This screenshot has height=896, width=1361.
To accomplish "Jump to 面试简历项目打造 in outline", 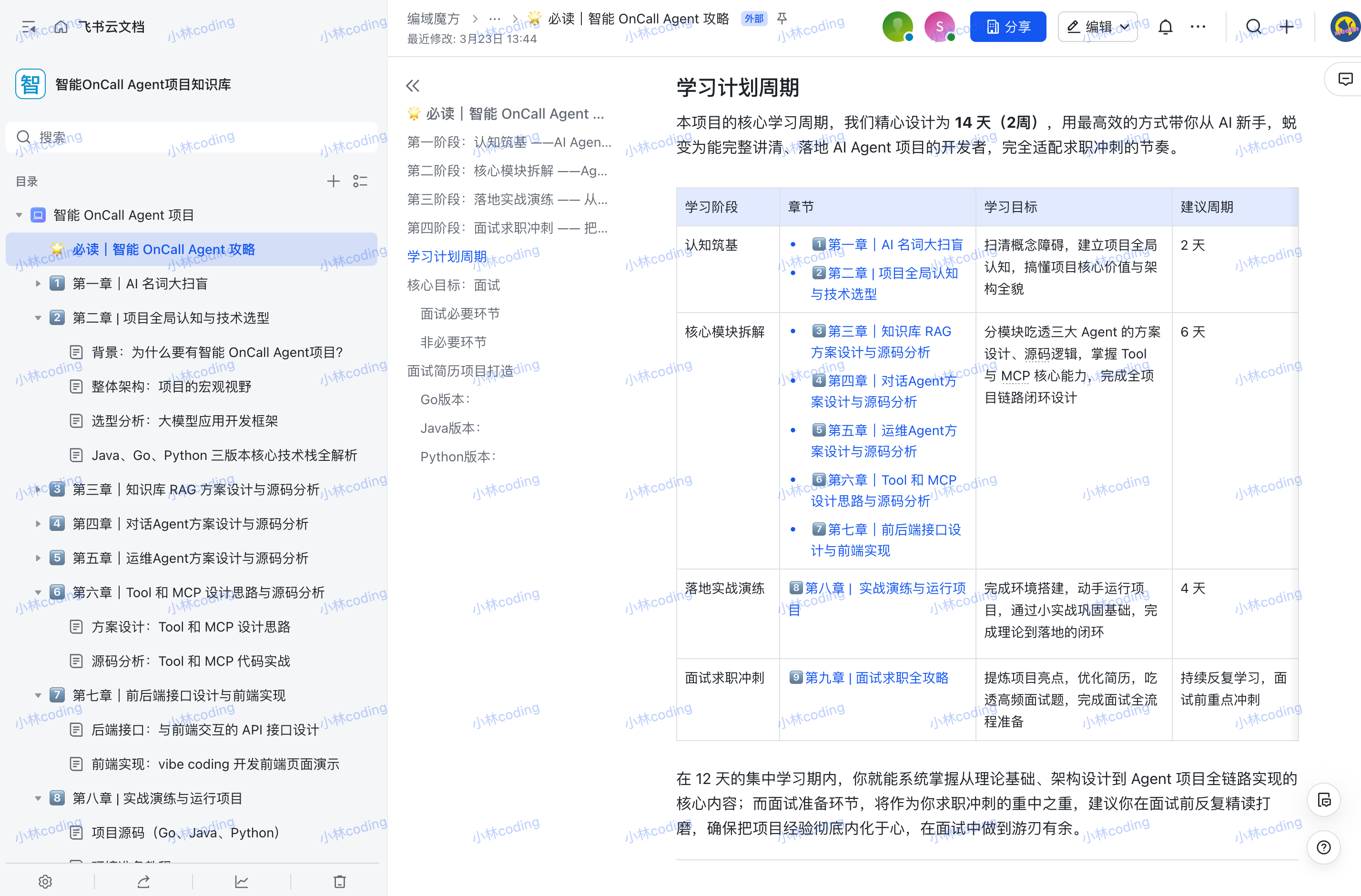I will 460,371.
